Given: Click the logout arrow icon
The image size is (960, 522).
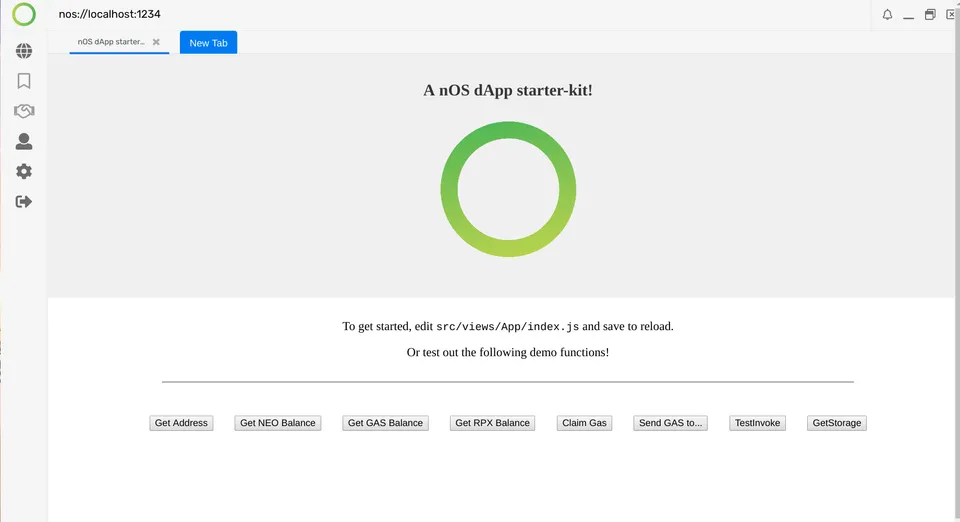Looking at the screenshot, I should pos(24,201).
